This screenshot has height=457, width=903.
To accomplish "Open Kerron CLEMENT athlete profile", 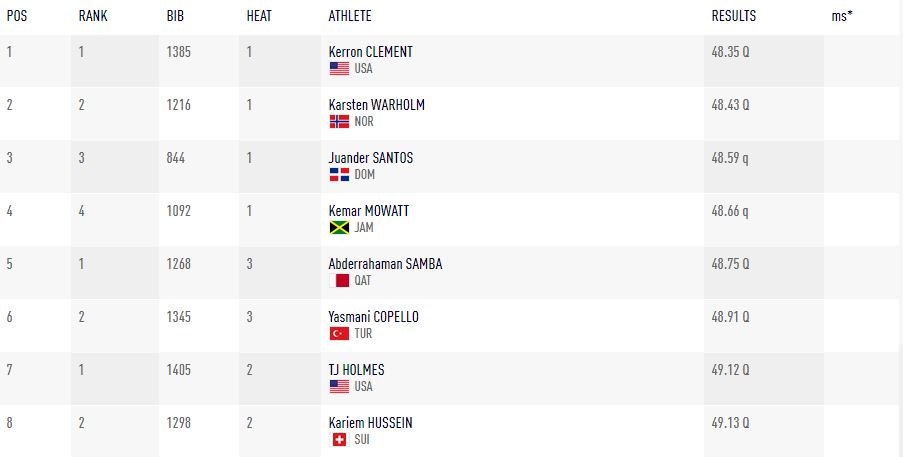I will [370, 52].
